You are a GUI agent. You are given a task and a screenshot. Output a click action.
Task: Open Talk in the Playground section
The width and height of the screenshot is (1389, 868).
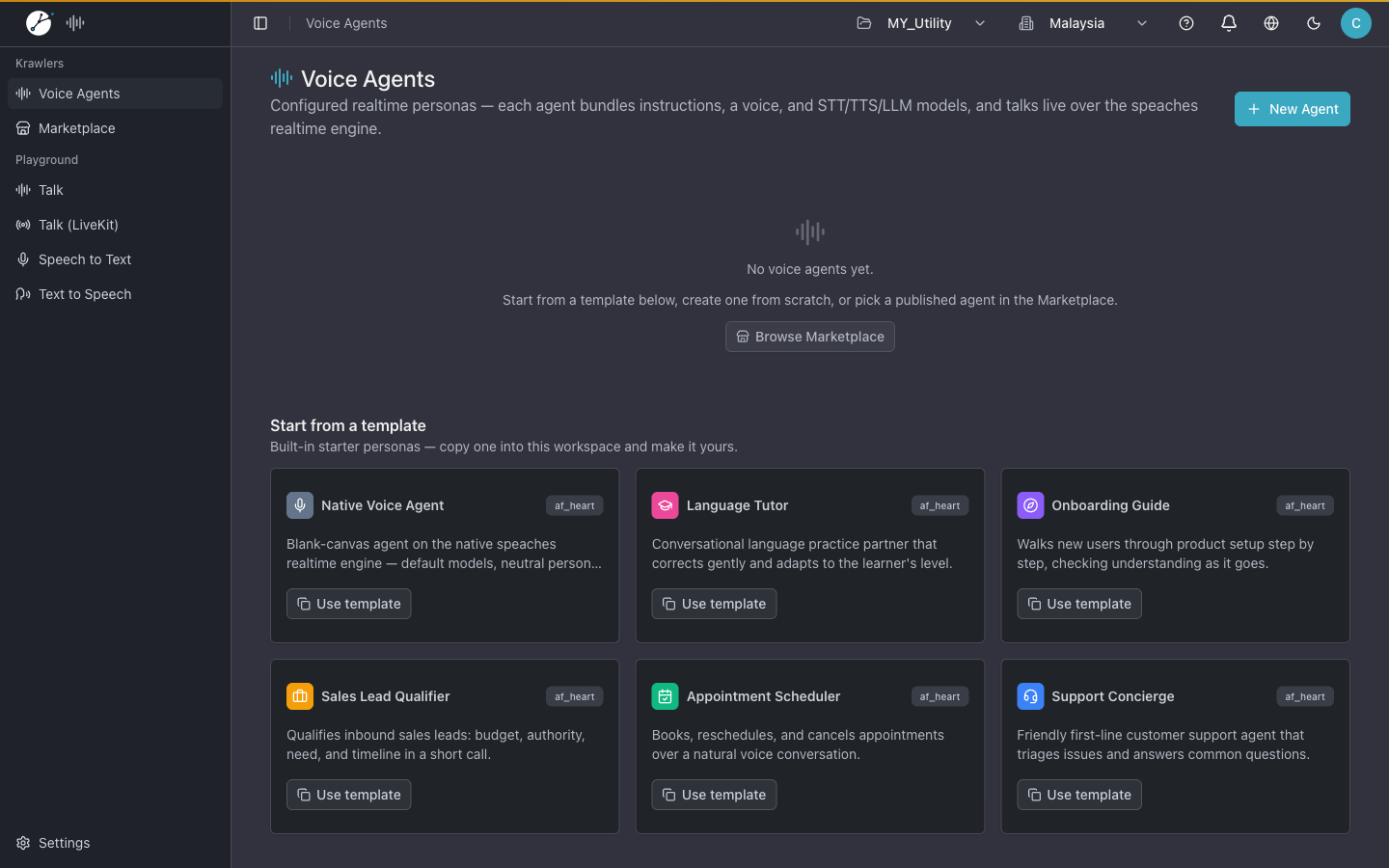[x=116, y=190]
